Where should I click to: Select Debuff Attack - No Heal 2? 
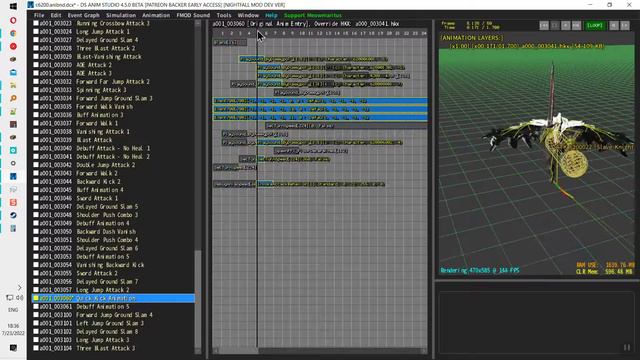click(x=113, y=156)
